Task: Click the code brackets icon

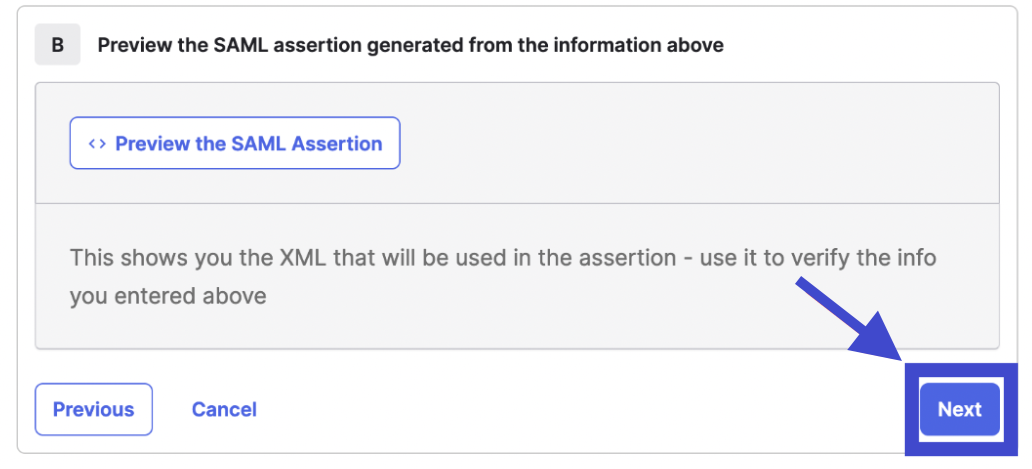Action: pos(97,143)
